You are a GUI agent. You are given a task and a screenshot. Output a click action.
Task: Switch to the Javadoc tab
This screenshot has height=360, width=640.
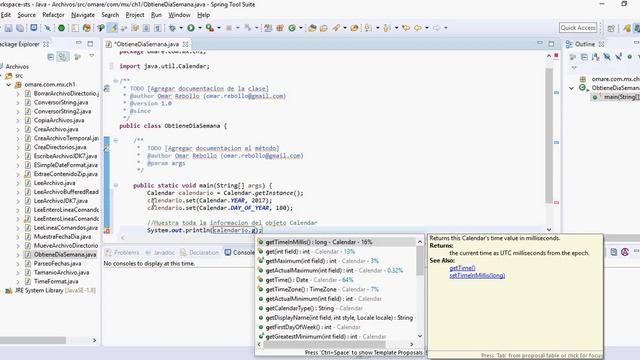[160, 253]
